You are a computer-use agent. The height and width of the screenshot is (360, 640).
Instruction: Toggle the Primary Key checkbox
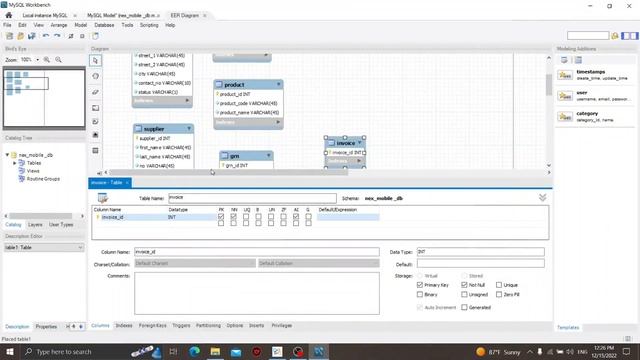click(420, 285)
